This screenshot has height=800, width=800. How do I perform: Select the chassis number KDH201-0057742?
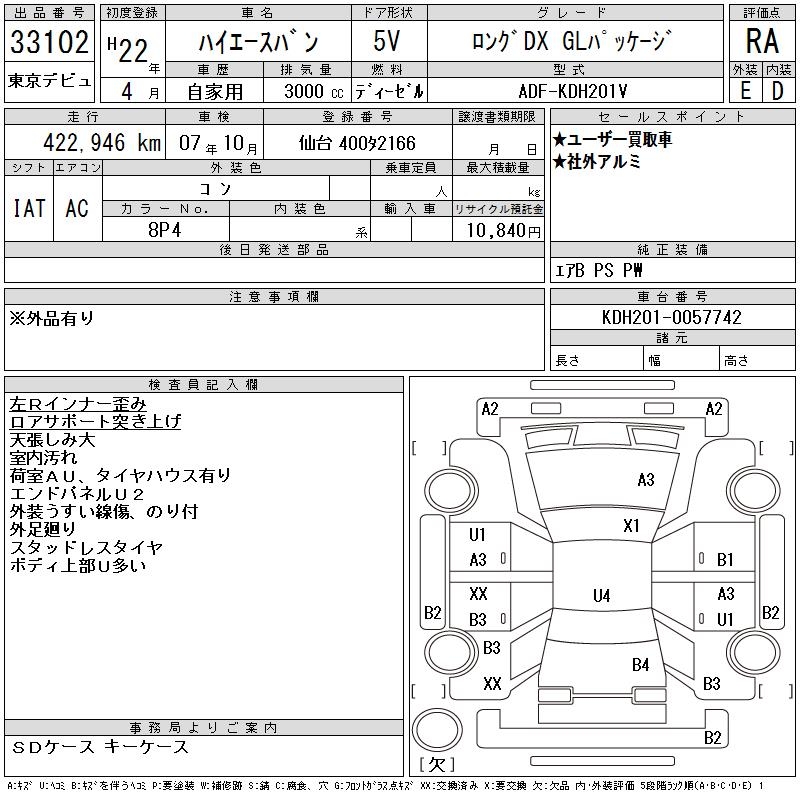pos(672,317)
